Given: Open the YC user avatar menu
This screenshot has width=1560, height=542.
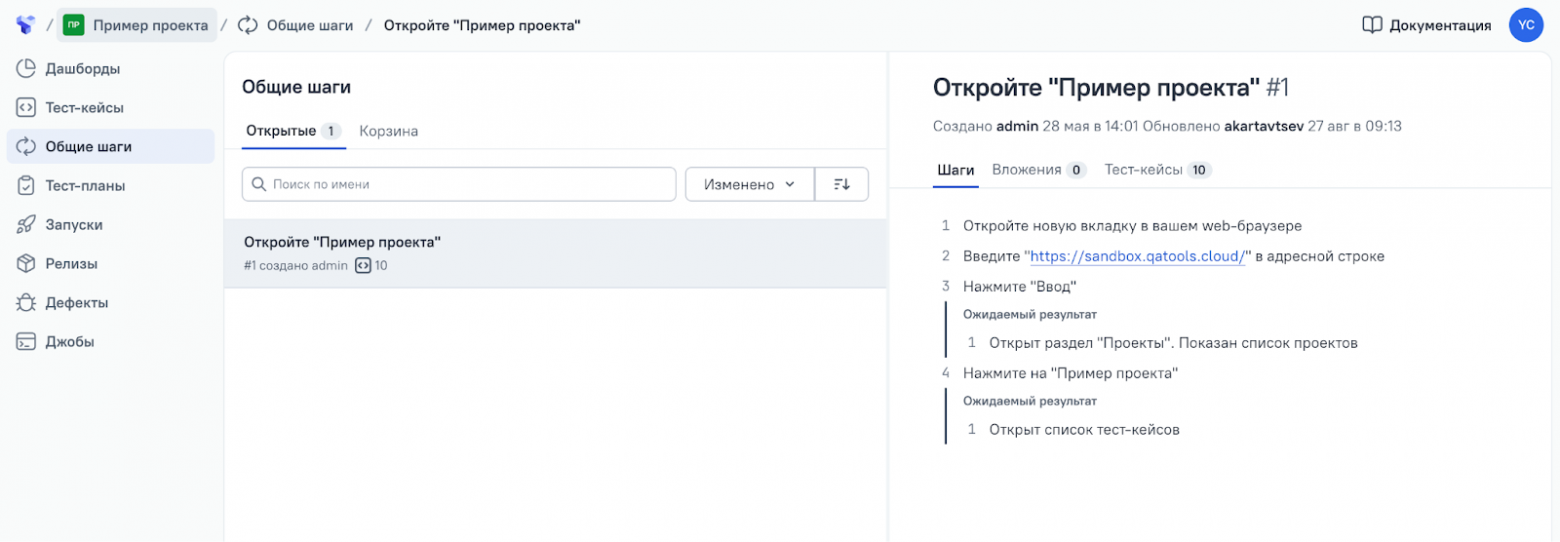Looking at the screenshot, I should [x=1526, y=25].
